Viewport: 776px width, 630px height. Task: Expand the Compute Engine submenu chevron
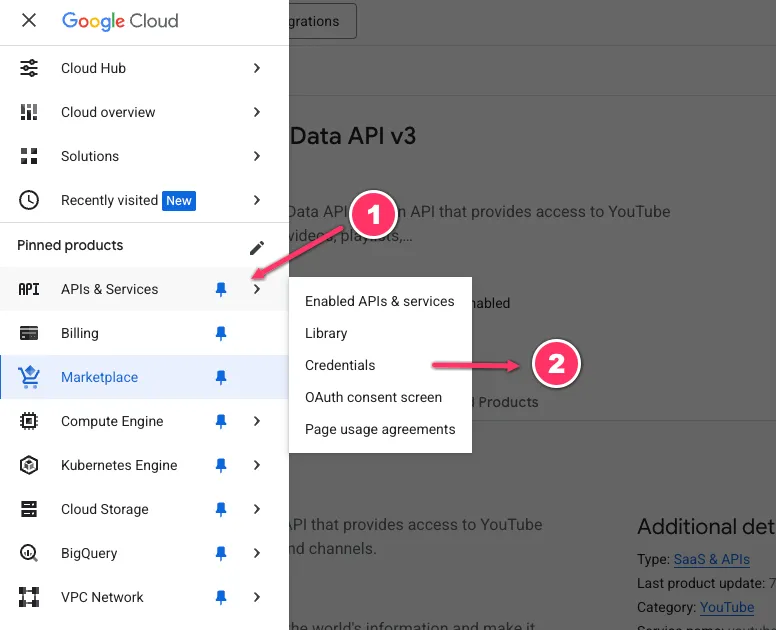point(256,421)
